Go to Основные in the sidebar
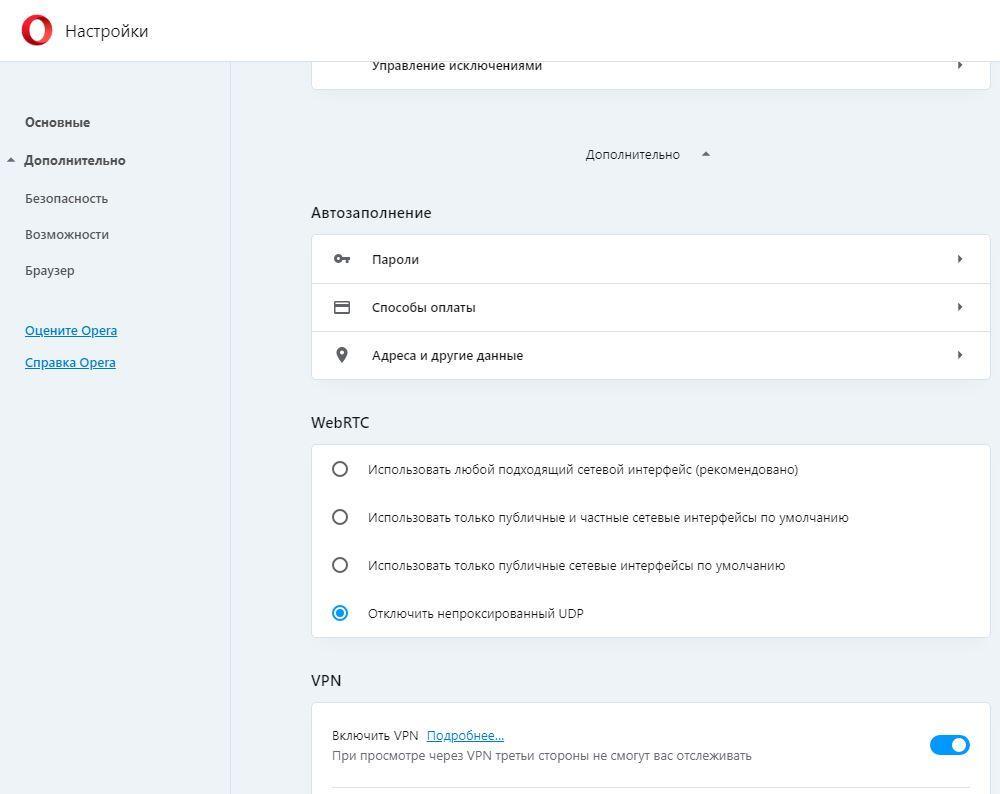This screenshot has height=794, width=1000. pyautogui.click(x=57, y=122)
